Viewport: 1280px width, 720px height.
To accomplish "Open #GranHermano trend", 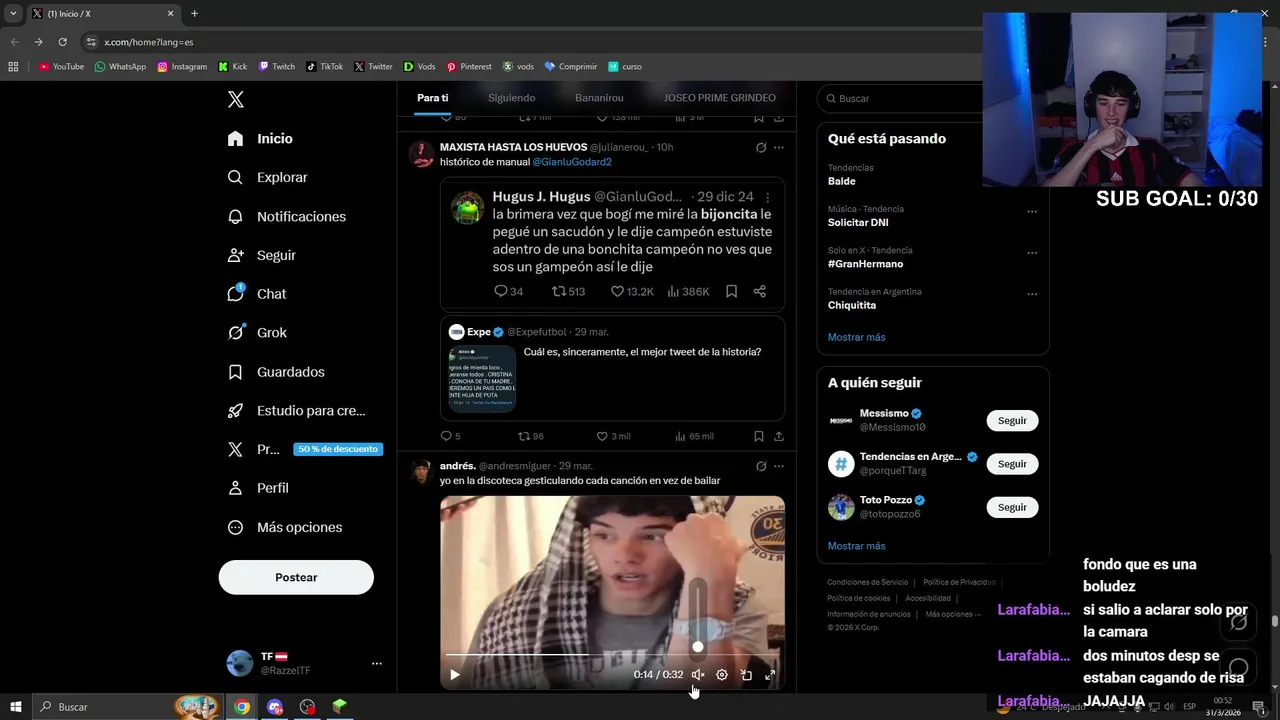I will (x=865, y=264).
